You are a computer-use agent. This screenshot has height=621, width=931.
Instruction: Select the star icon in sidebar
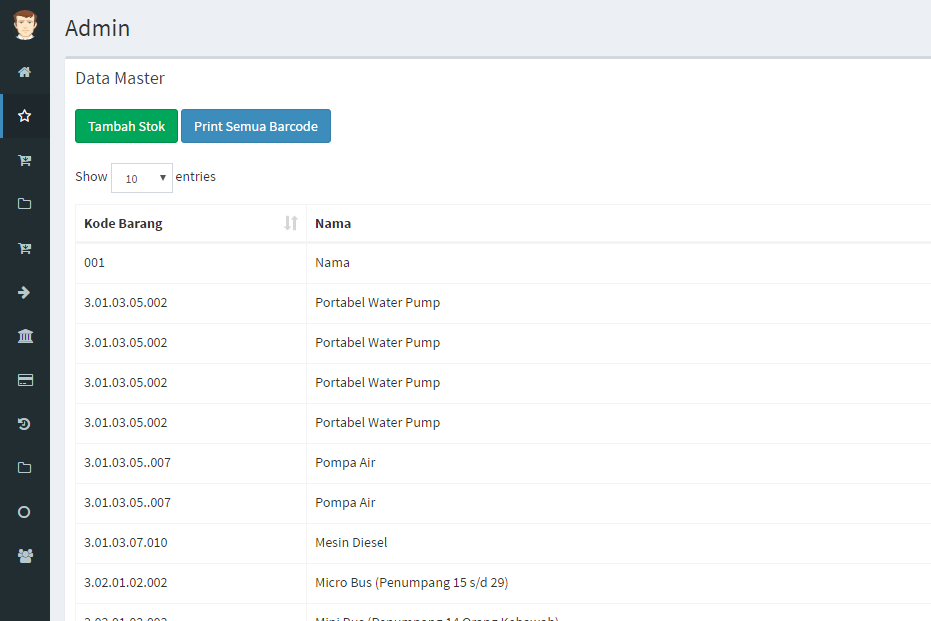(24, 116)
